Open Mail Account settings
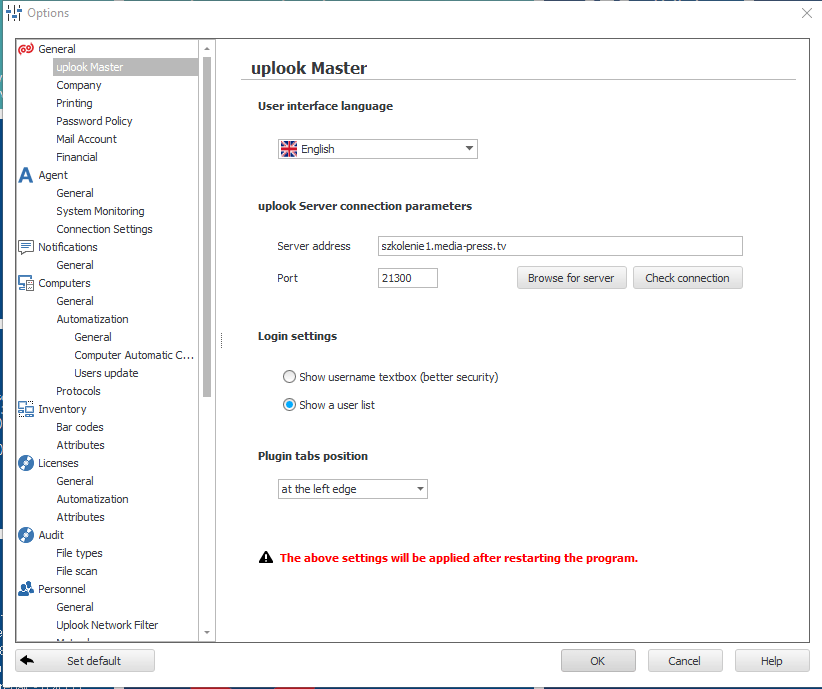822x689 pixels. coord(86,139)
